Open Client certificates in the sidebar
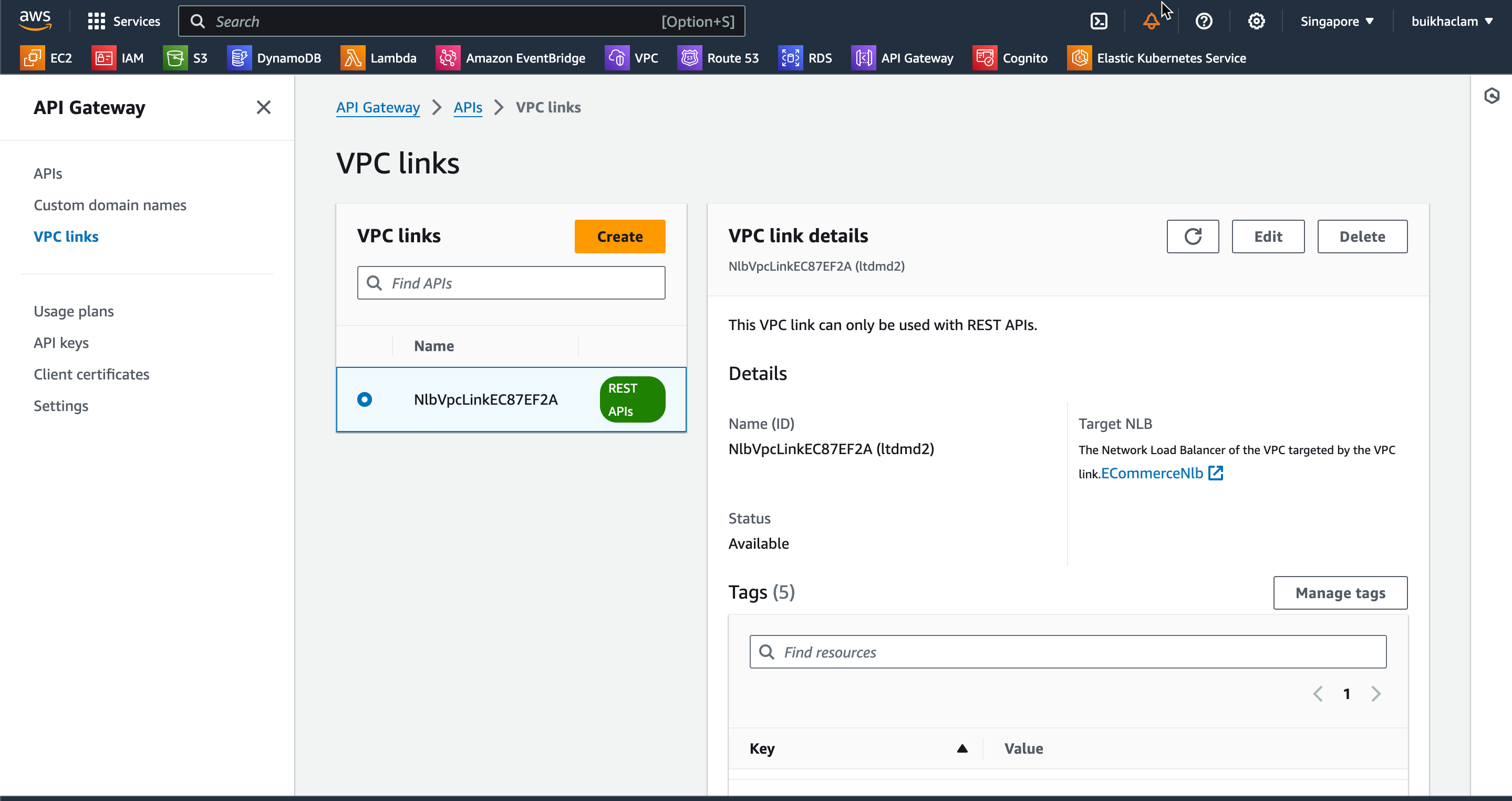Viewport: 1512px width, 801px height. (91, 375)
